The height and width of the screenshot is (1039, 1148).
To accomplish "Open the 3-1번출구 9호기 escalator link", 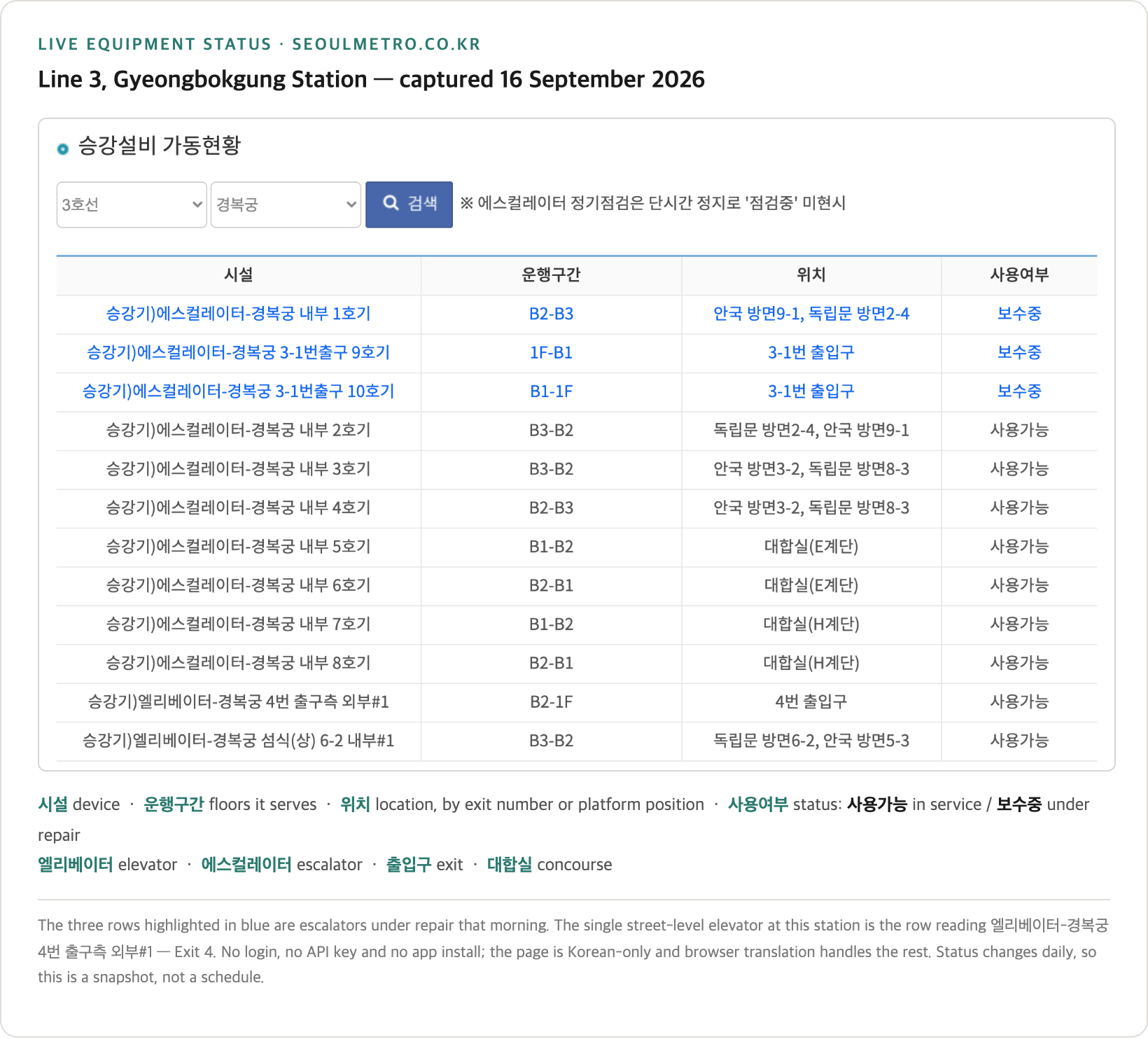I will 238,352.
